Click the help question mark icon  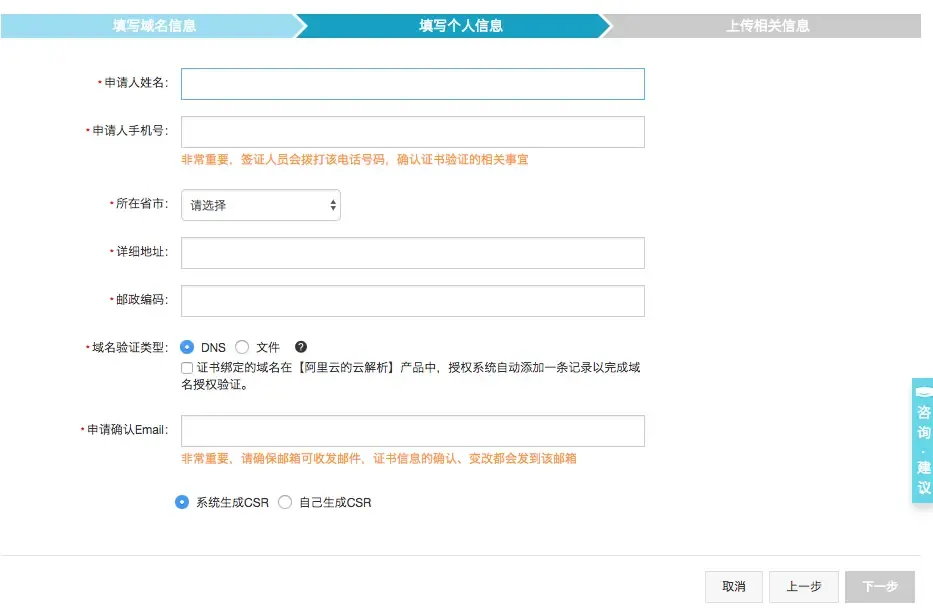[301, 347]
